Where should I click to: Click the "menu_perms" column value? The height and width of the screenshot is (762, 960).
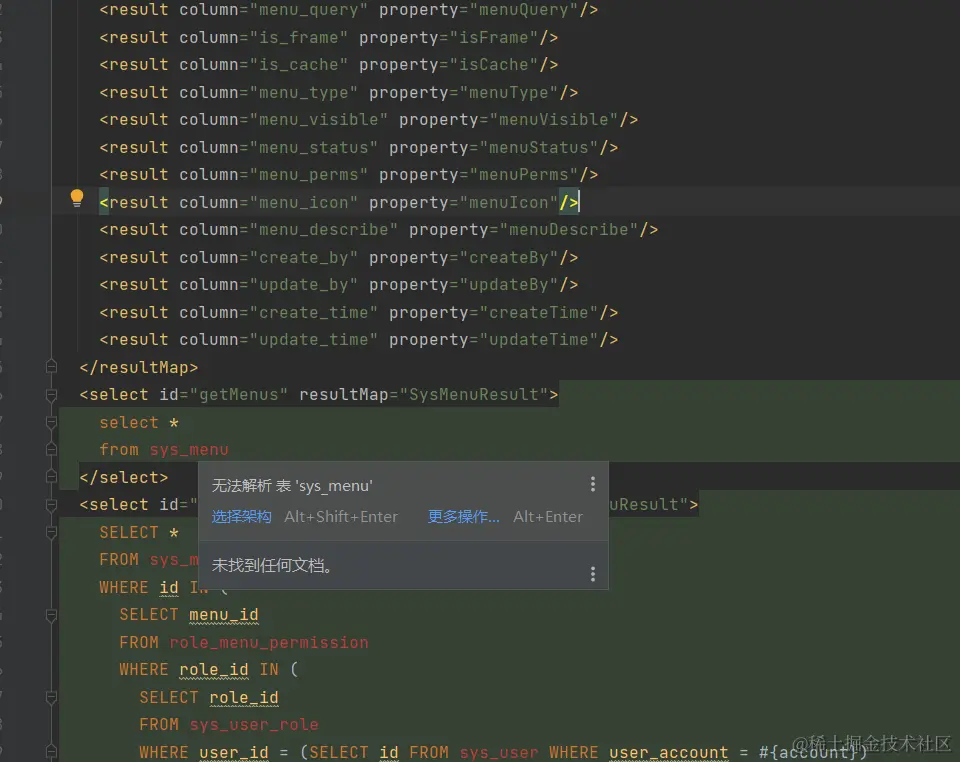[x=309, y=174]
